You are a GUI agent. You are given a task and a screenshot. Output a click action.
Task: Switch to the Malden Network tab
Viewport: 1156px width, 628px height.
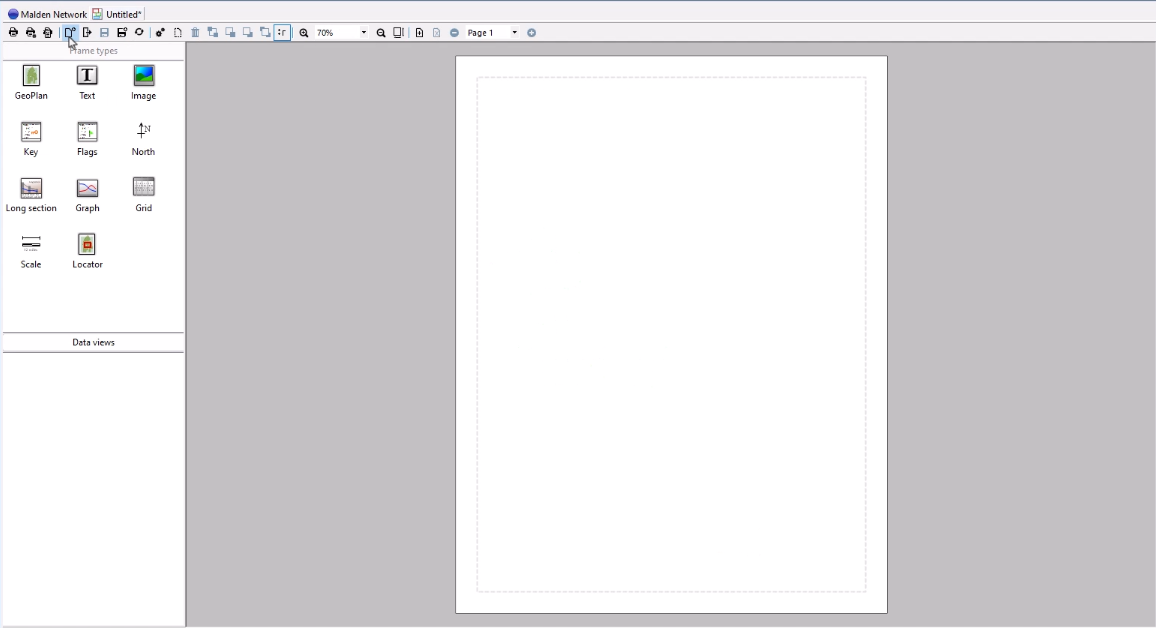(46, 13)
